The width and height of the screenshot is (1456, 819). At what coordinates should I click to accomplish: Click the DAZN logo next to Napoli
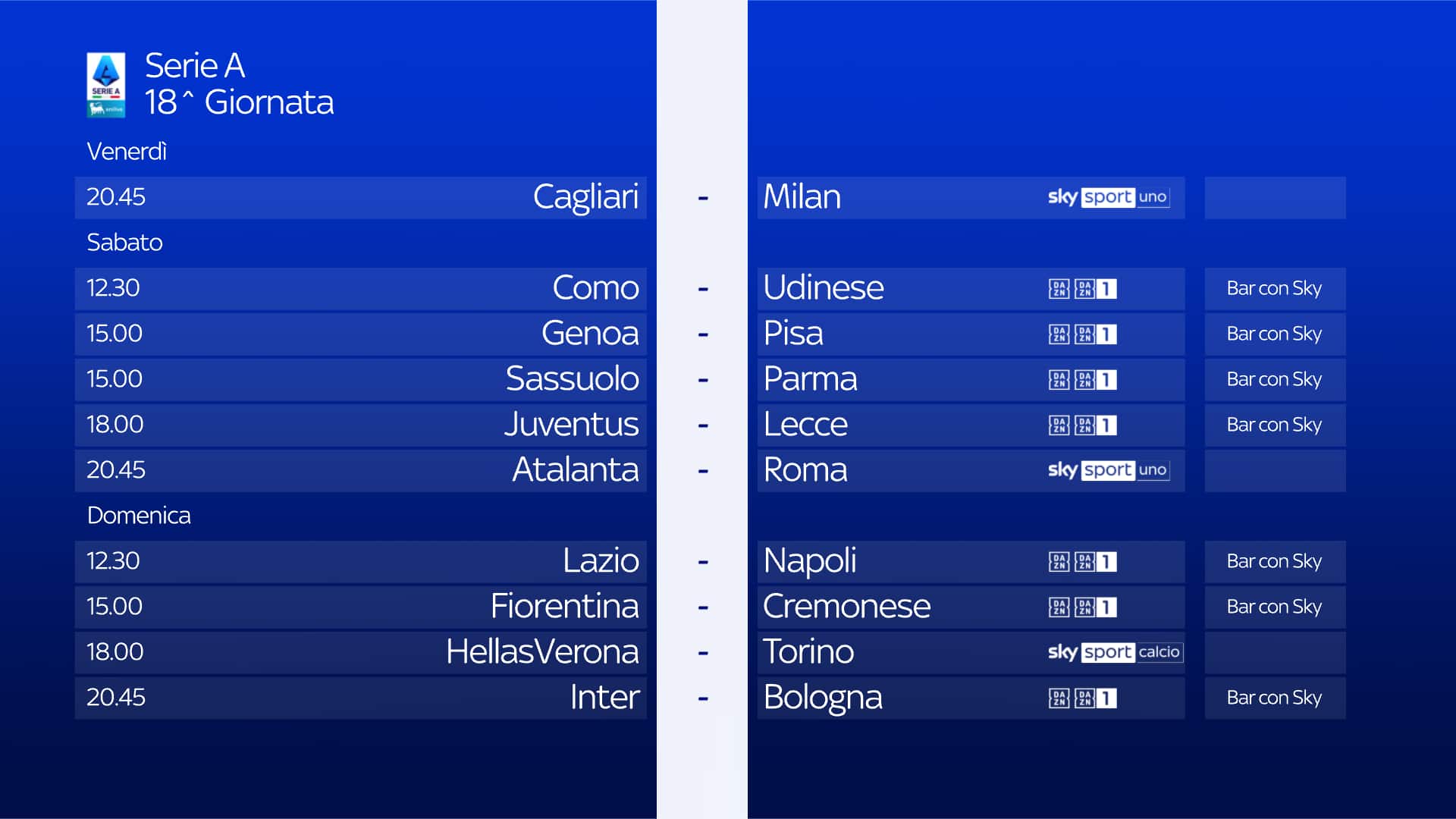point(1059,562)
